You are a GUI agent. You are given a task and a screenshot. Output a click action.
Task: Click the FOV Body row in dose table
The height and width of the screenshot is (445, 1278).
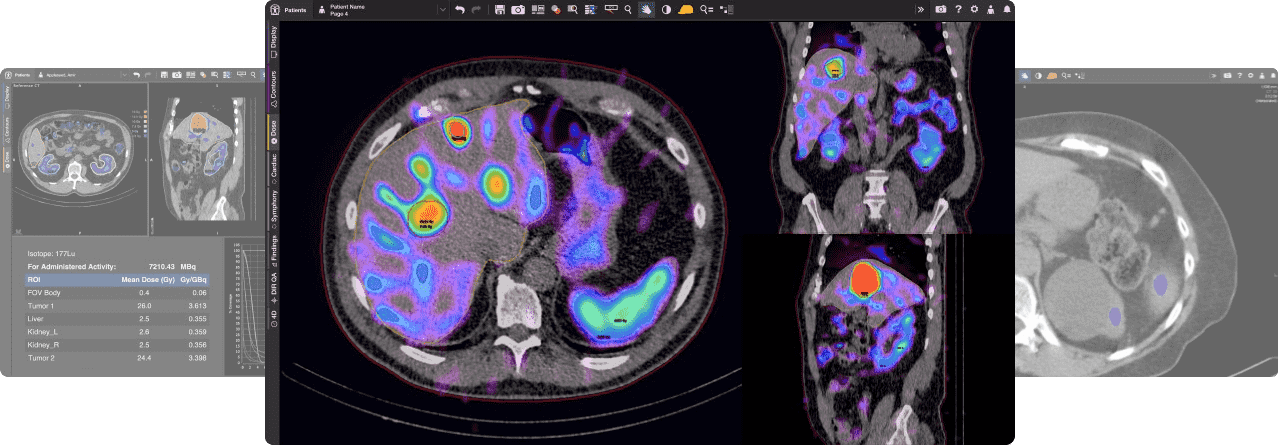coord(115,292)
